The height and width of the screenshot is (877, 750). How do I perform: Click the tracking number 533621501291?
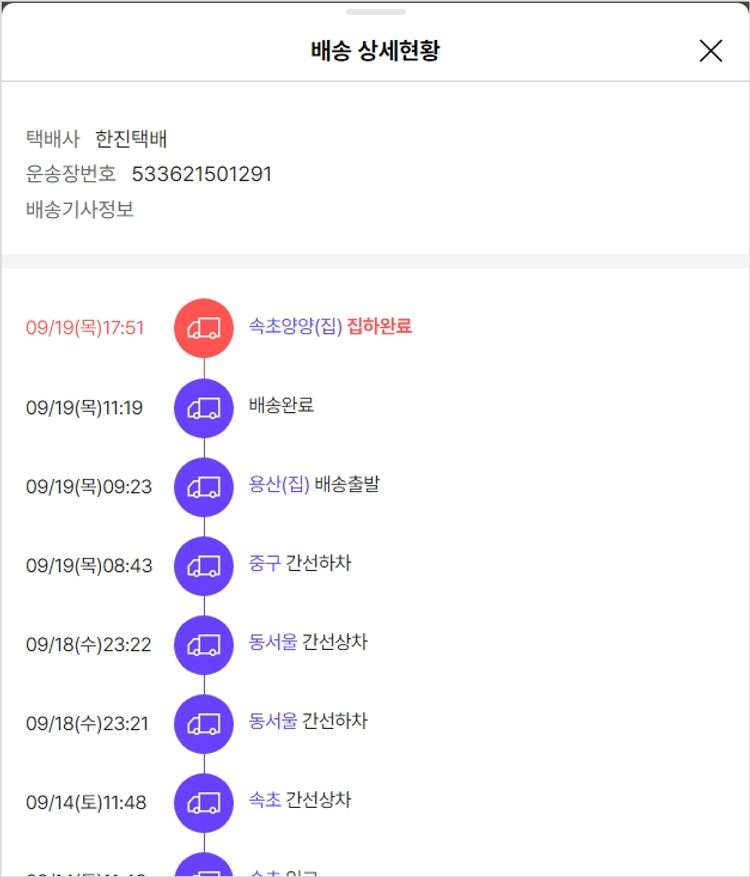202,175
